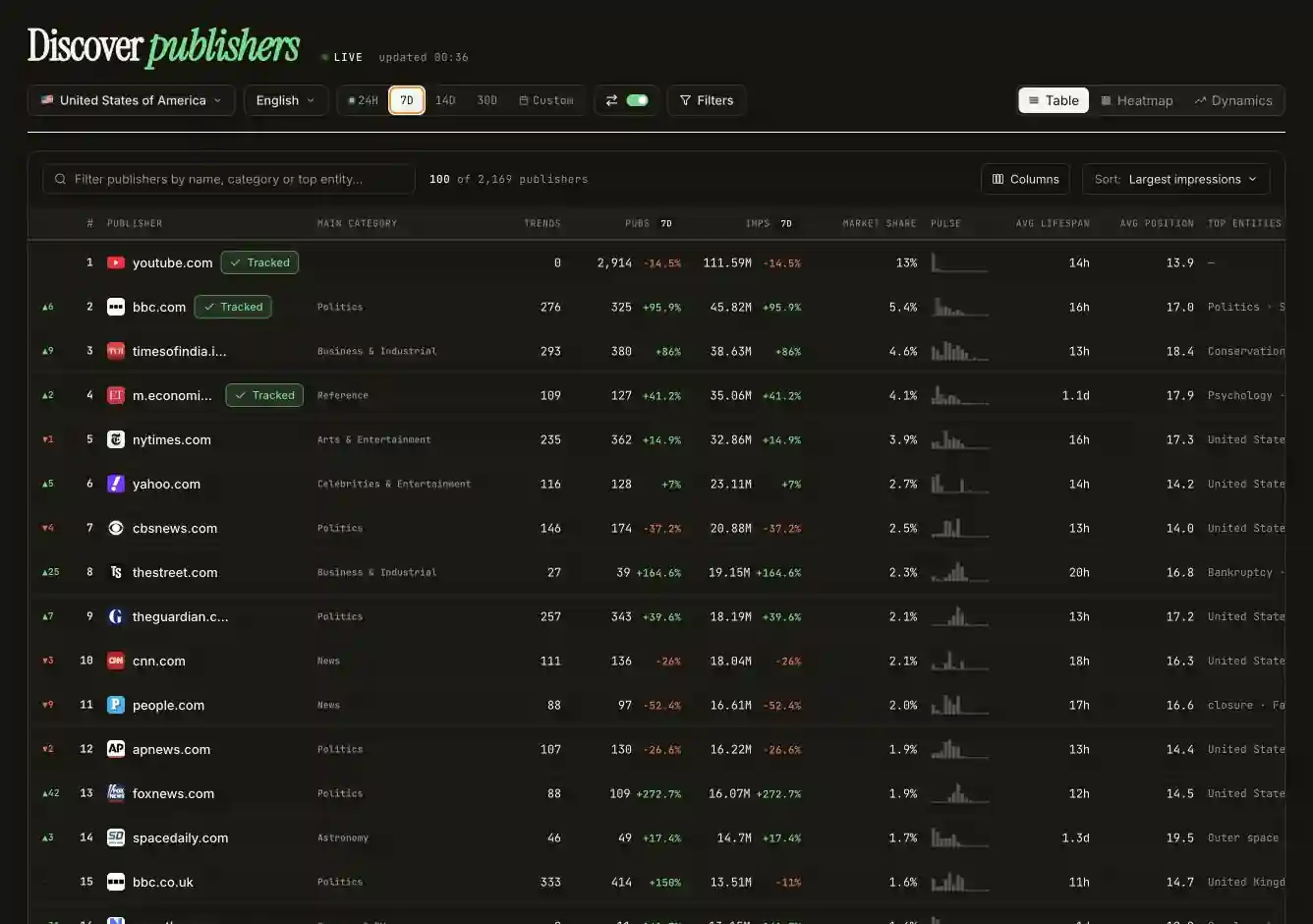Sort by the PUBLISHER column header

coord(135,223)
